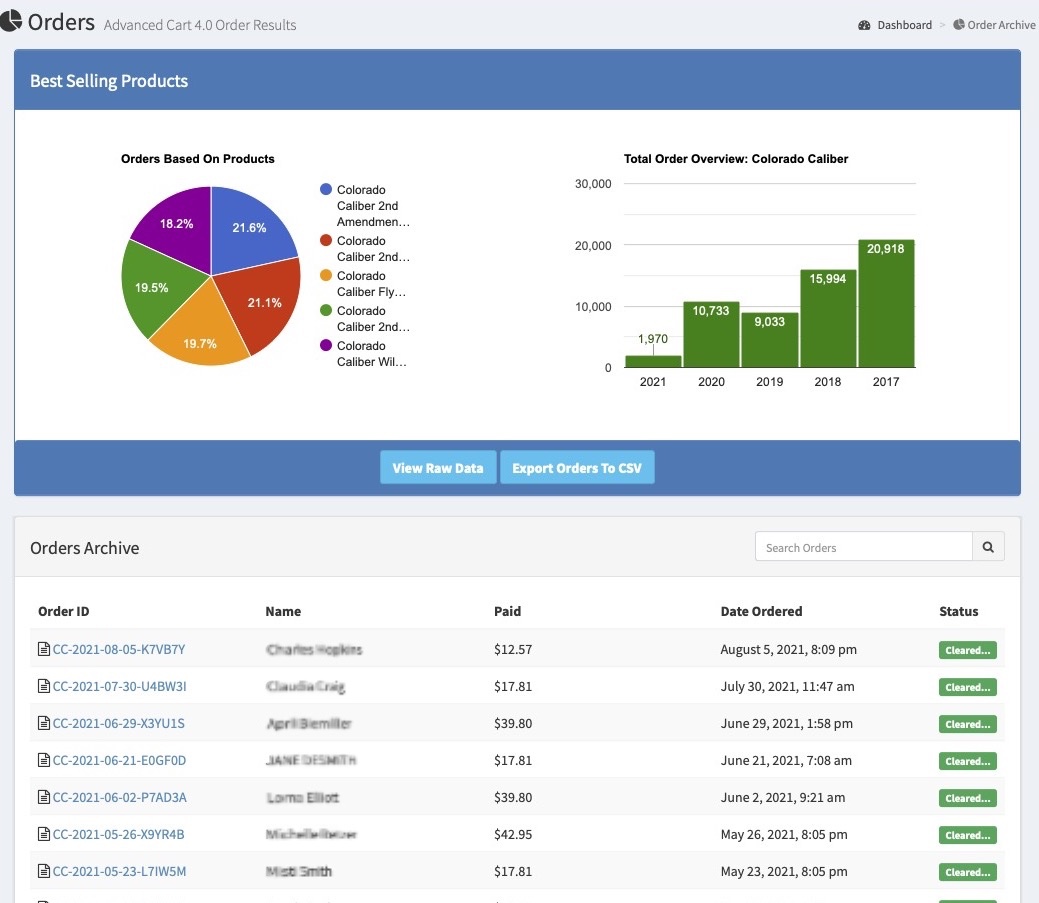
Task: Click the $12.57 paid amount
Action: tap(513, 649)
